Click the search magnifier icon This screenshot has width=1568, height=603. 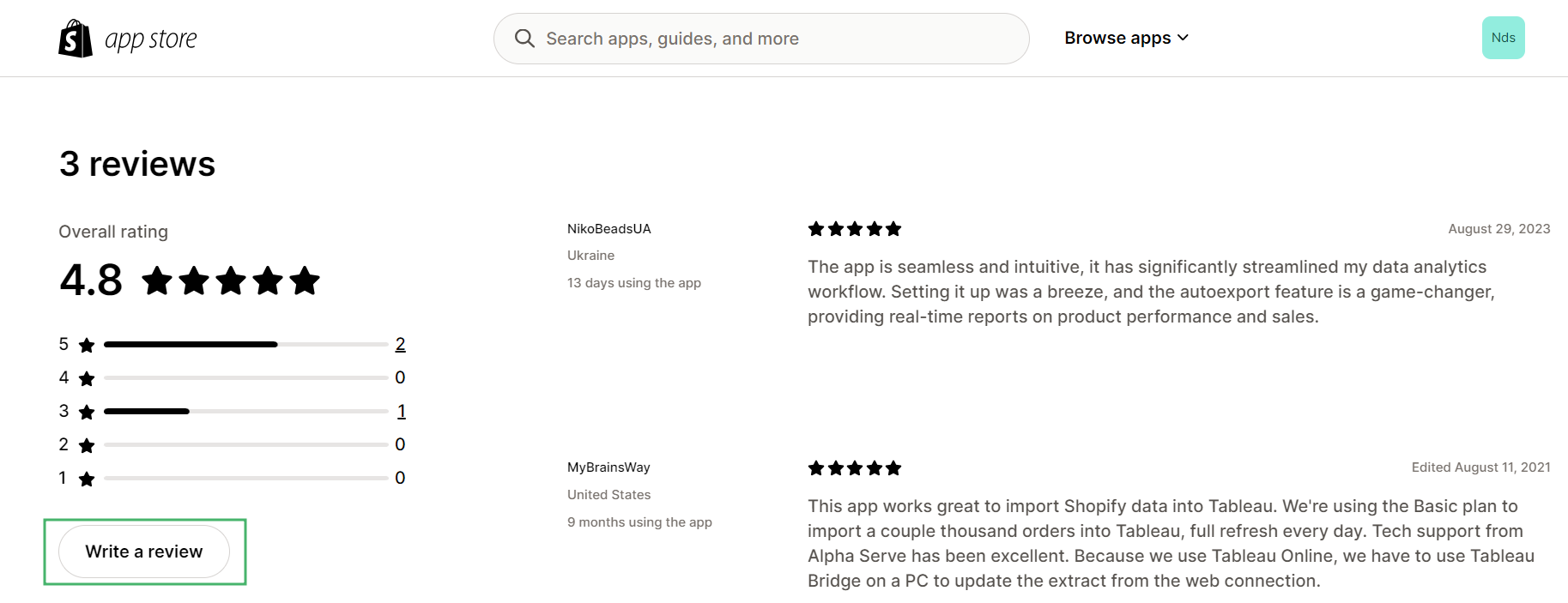tap(524, 39)
